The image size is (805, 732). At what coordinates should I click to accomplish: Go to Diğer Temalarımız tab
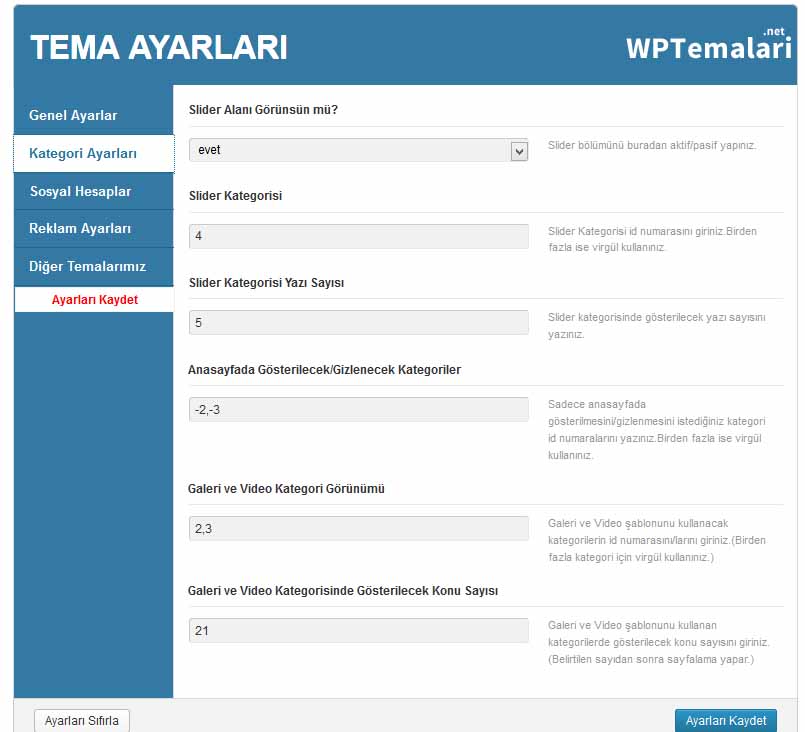pos(94,266)
